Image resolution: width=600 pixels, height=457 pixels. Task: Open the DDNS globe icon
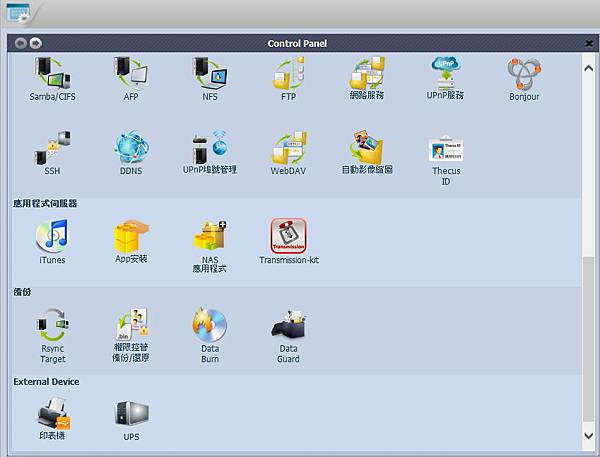point(131,153)
